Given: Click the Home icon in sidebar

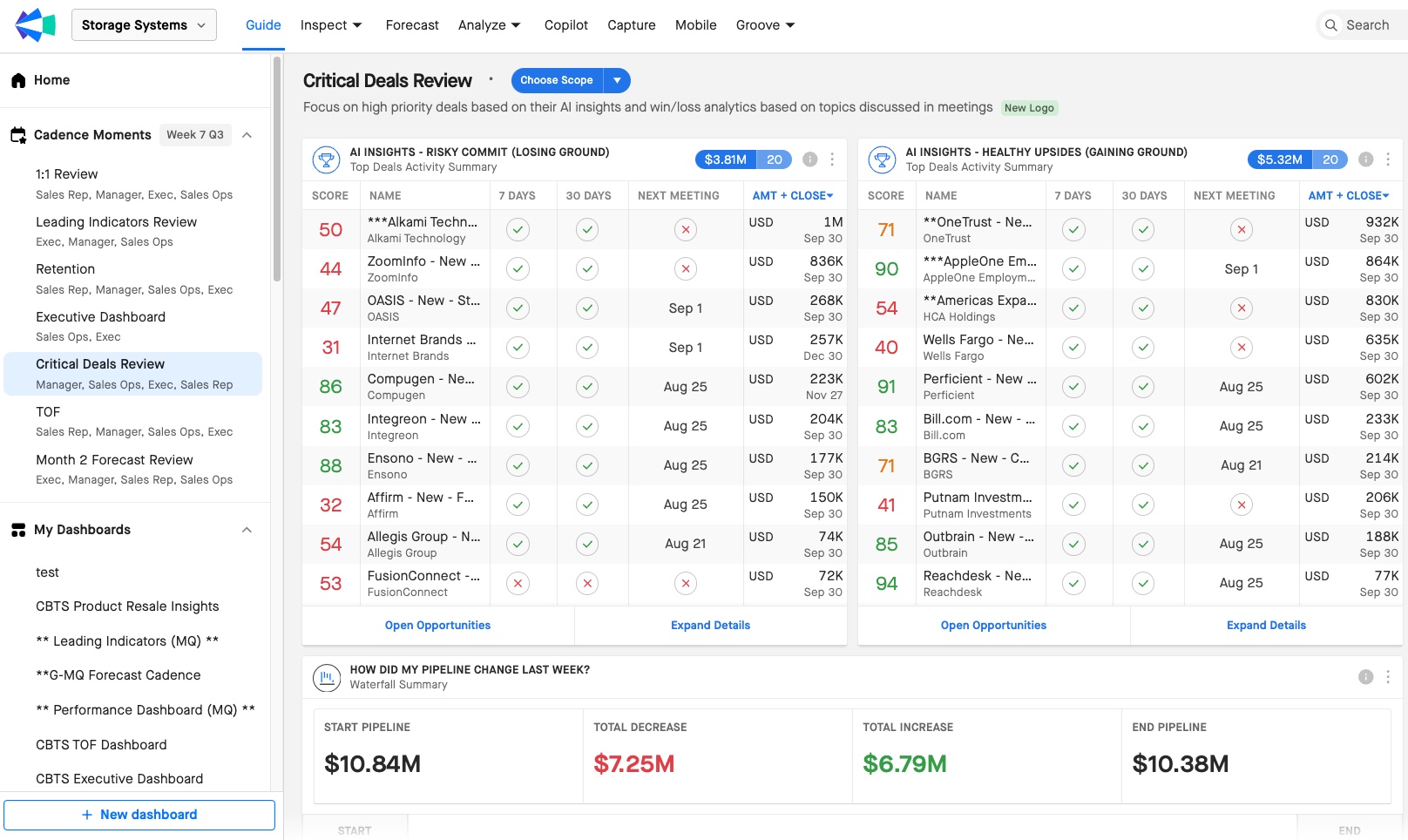Looking at the screenshot, I should click(18, 80).
